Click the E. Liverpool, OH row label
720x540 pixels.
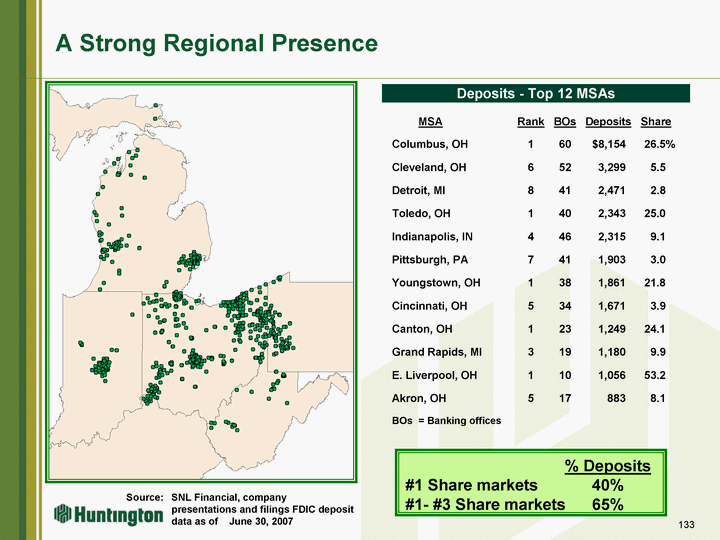point(434,375)
